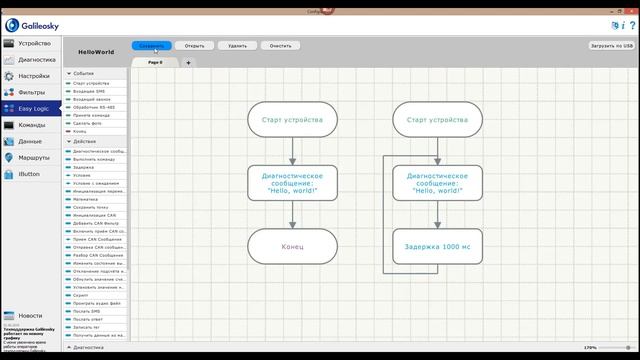This screenshot has height=360, width=640.
Task: Click the language icon at top right
Action: point(615,25)
